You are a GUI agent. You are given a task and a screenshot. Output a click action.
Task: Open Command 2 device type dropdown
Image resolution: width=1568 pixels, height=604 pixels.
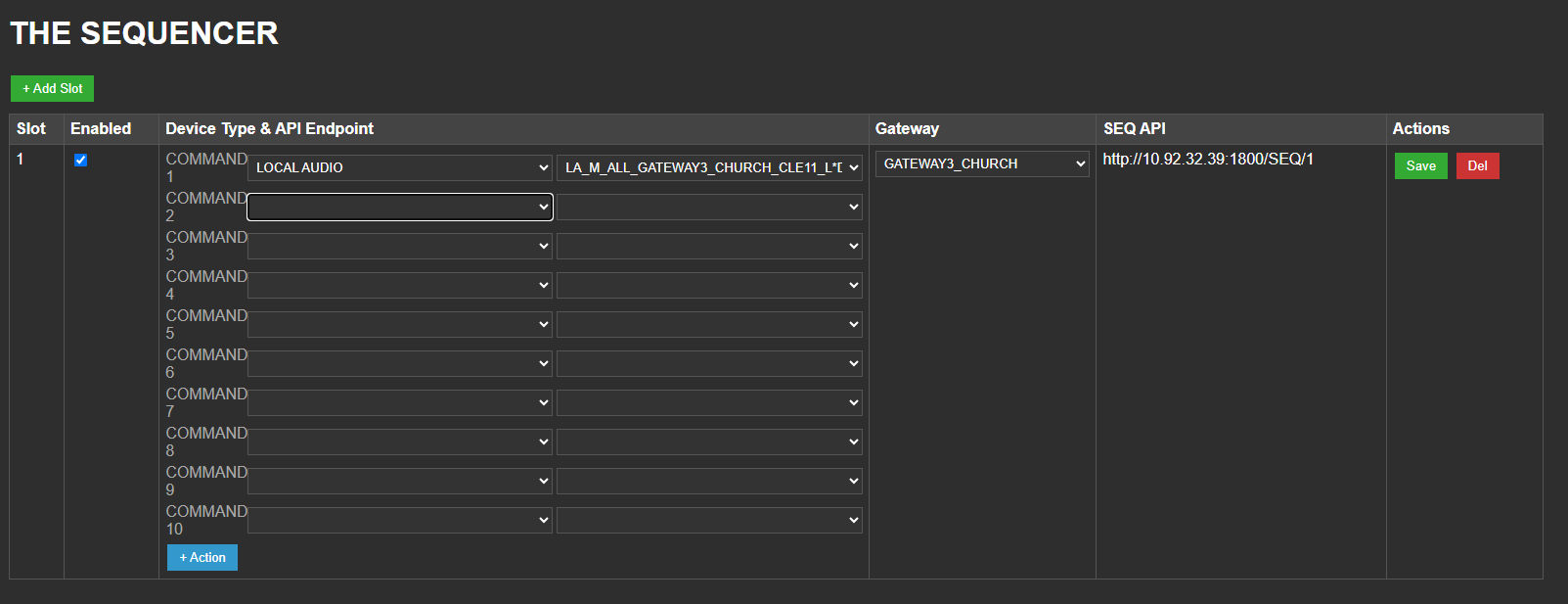pos(399,207)
